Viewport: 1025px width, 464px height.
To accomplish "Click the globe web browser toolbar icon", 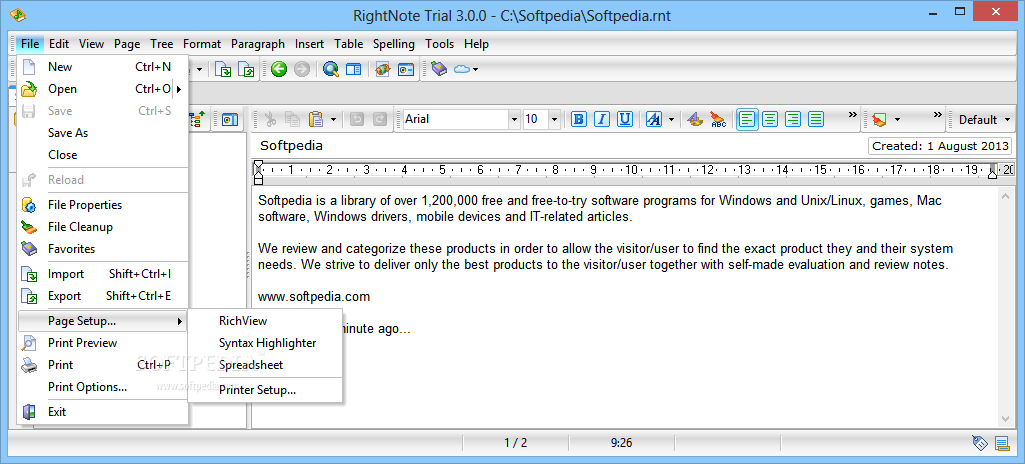I will click(383, 69).
